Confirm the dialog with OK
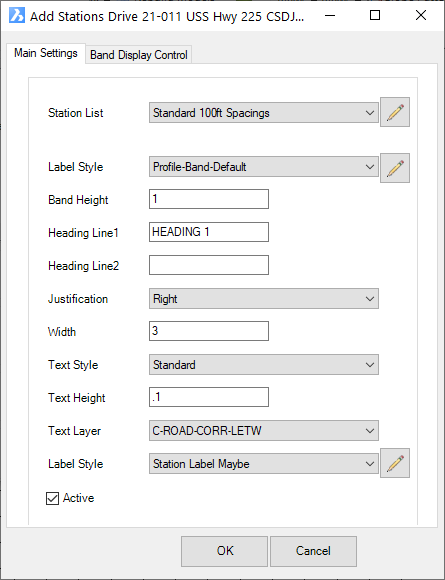This screenshot has width=445, height=580. coord(225,551)
